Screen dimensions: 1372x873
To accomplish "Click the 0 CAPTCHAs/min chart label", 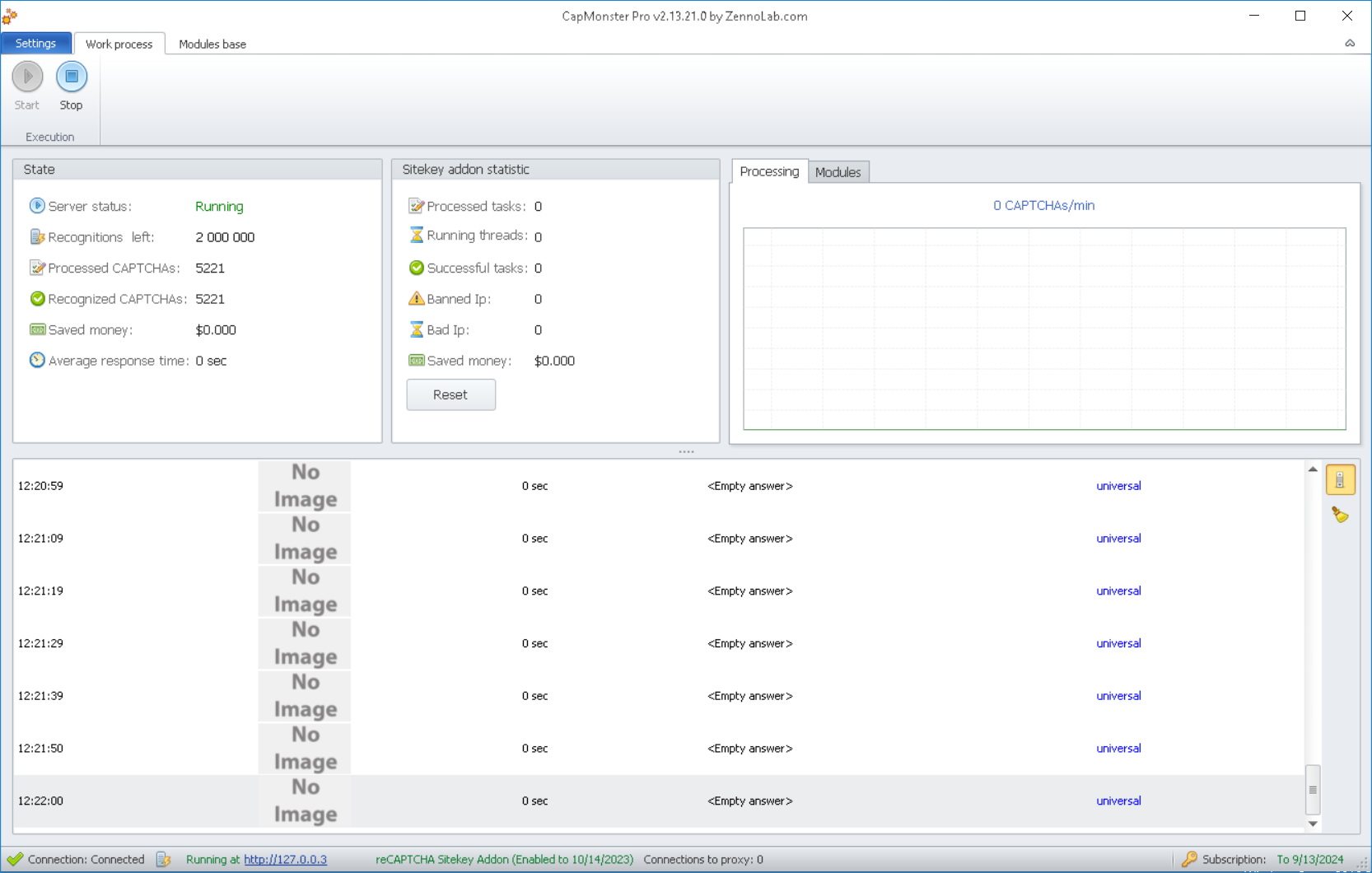I will [1043, 206].
